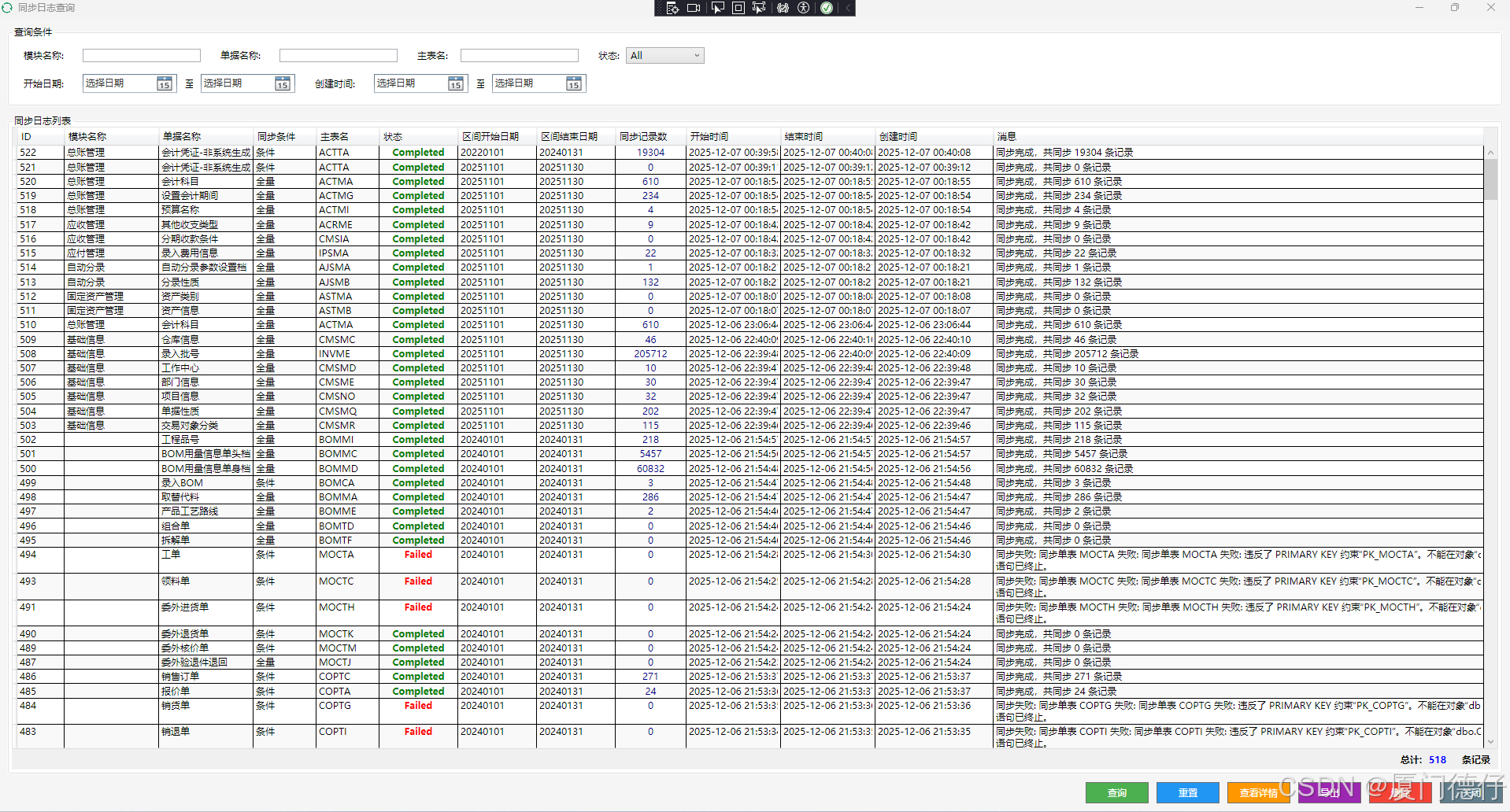Image resolution: width=1510 pixels, height=812 pixels.
Task: Sort by the 模块名称 column header
Action: (112, 136)
